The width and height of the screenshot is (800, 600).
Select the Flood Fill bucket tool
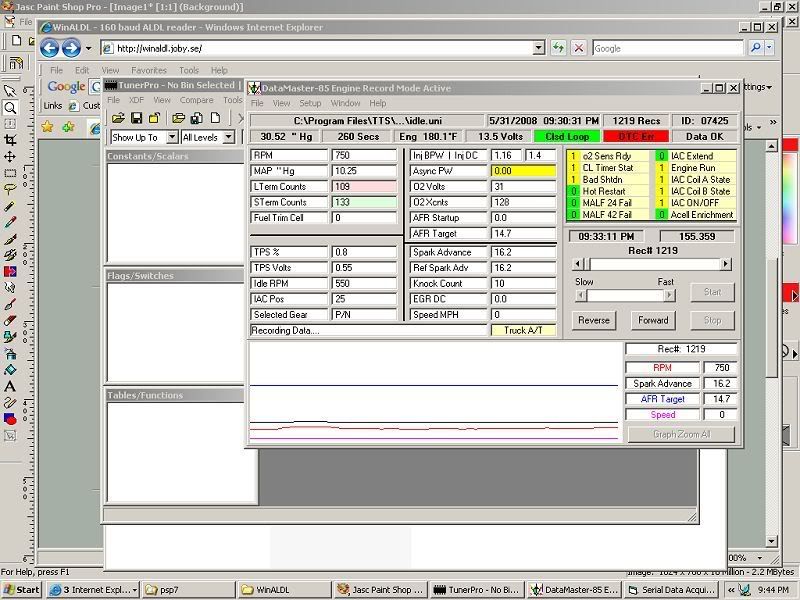coord(10,369)
